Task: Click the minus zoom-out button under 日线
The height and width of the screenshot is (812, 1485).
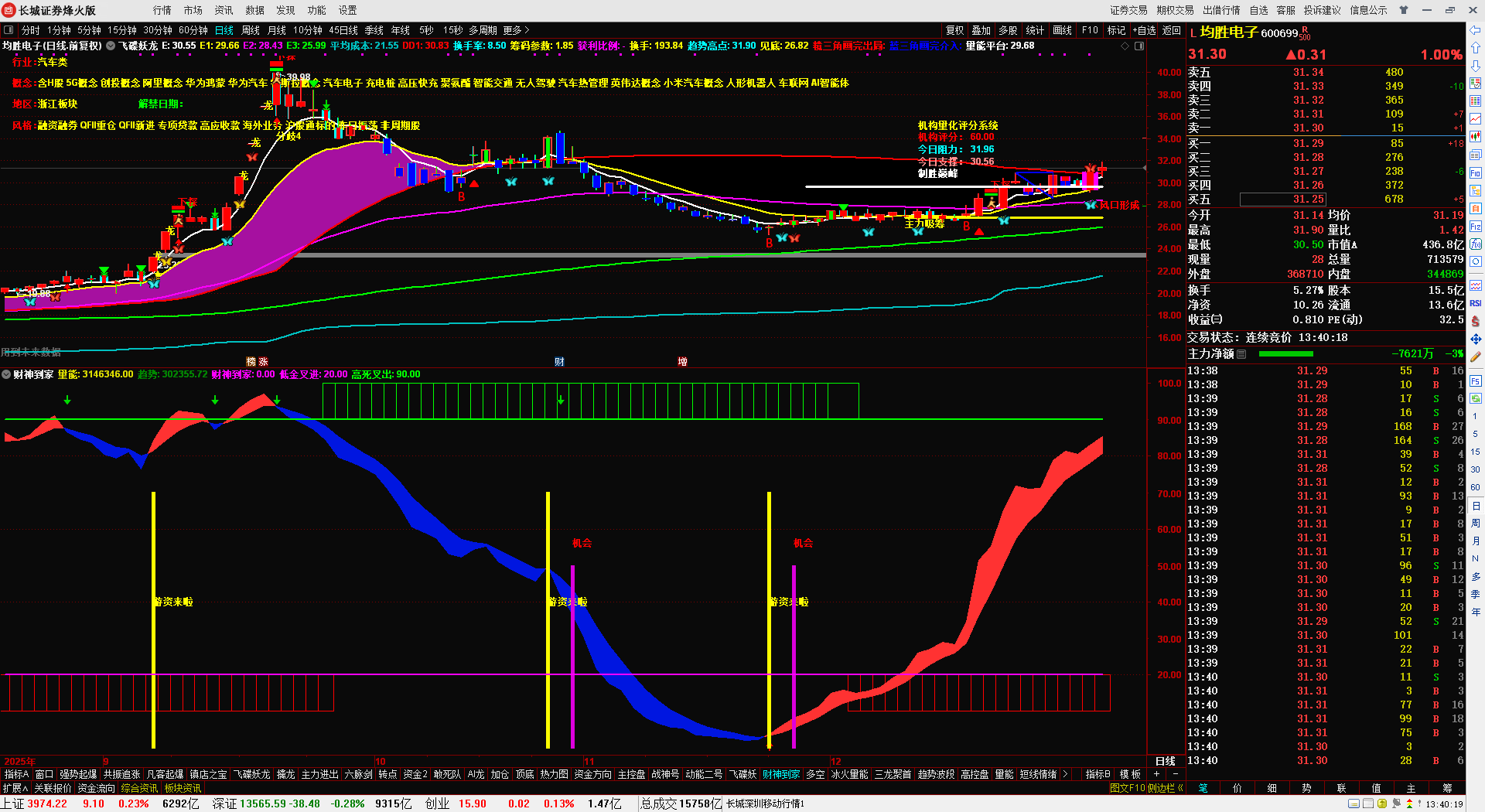Action: 1176,774
